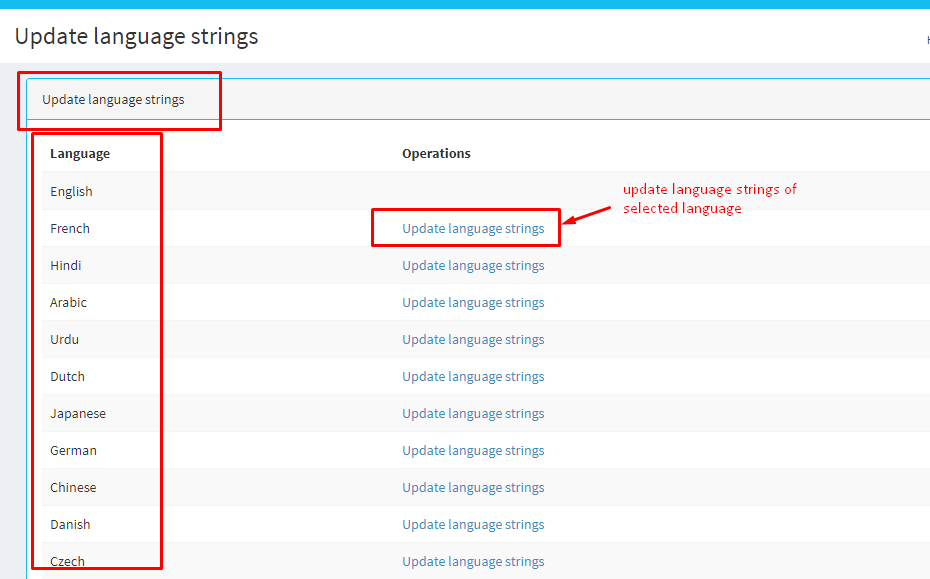Click Japanese row's Update language strings link
This screenshot has height=579, width=930.
click(473, 414)
